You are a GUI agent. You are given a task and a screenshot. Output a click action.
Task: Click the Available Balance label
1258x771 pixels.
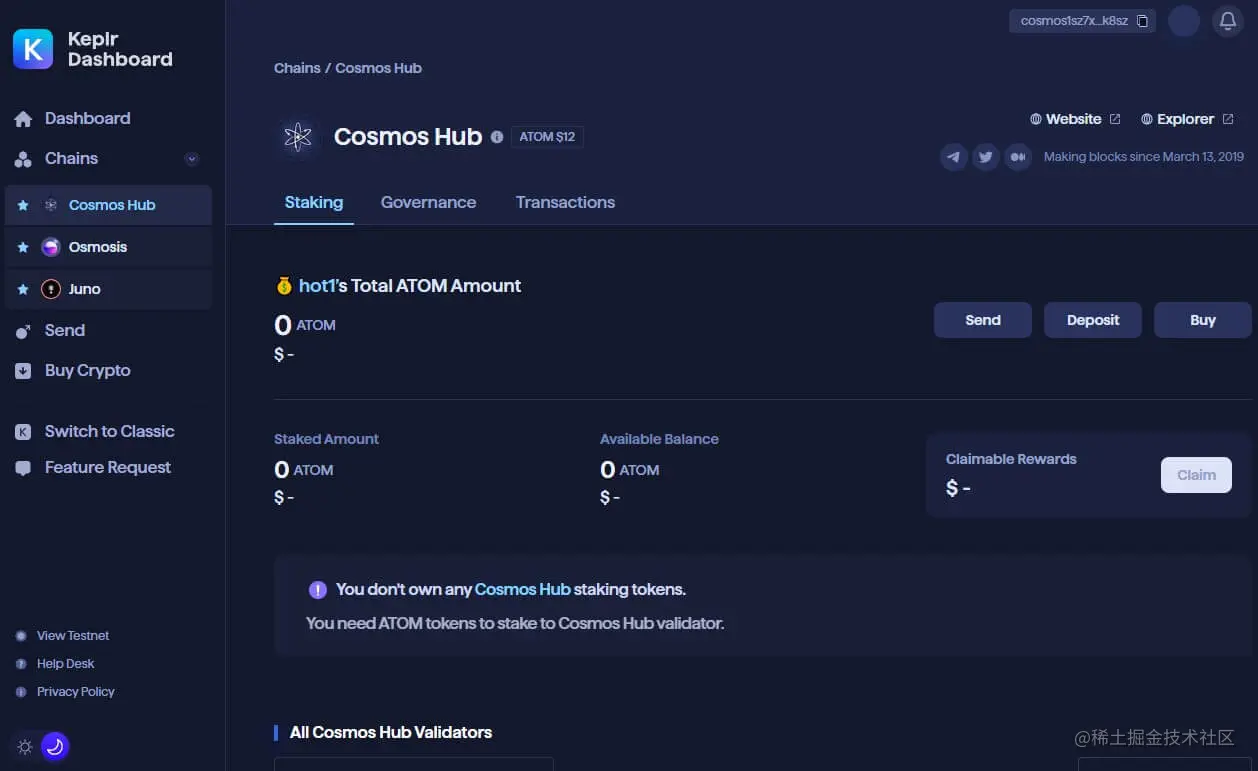click(659, 439)
